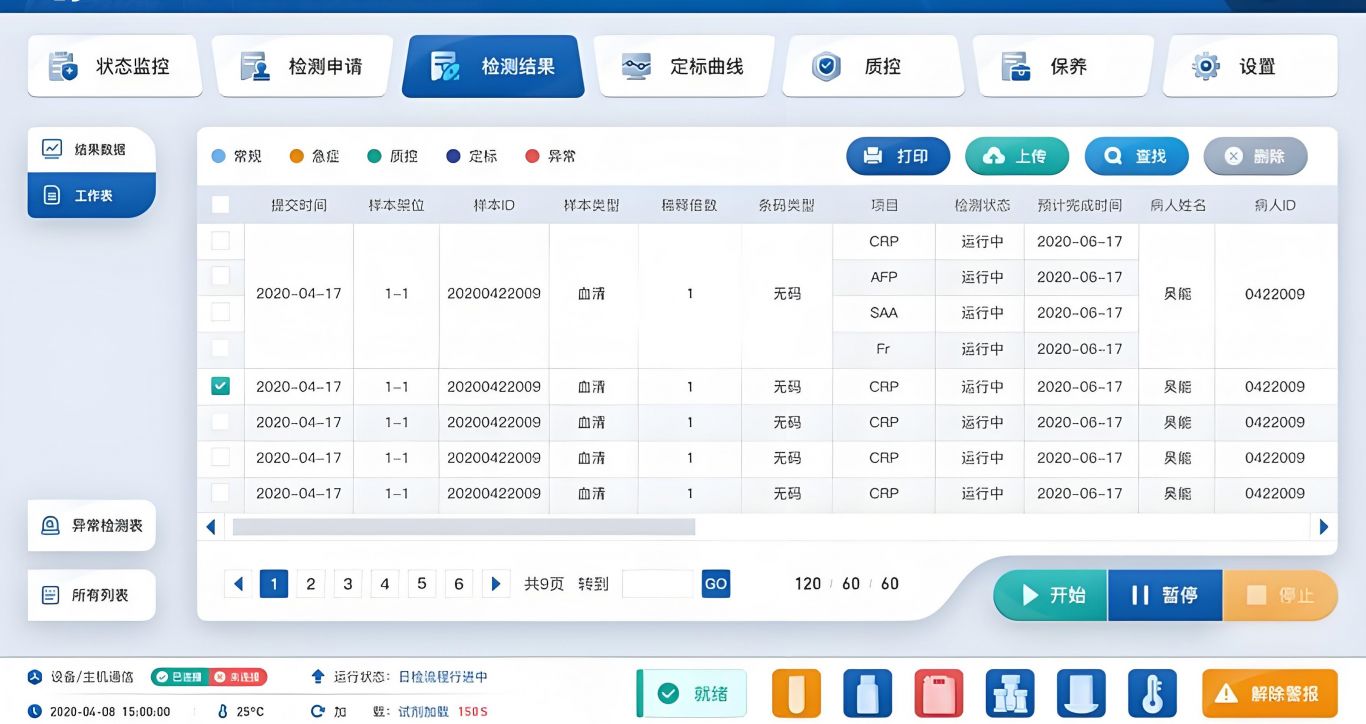Tick the checkbox for the Fr row
This screenshot has width=1366, height=724.
click(x=220, y=348)
